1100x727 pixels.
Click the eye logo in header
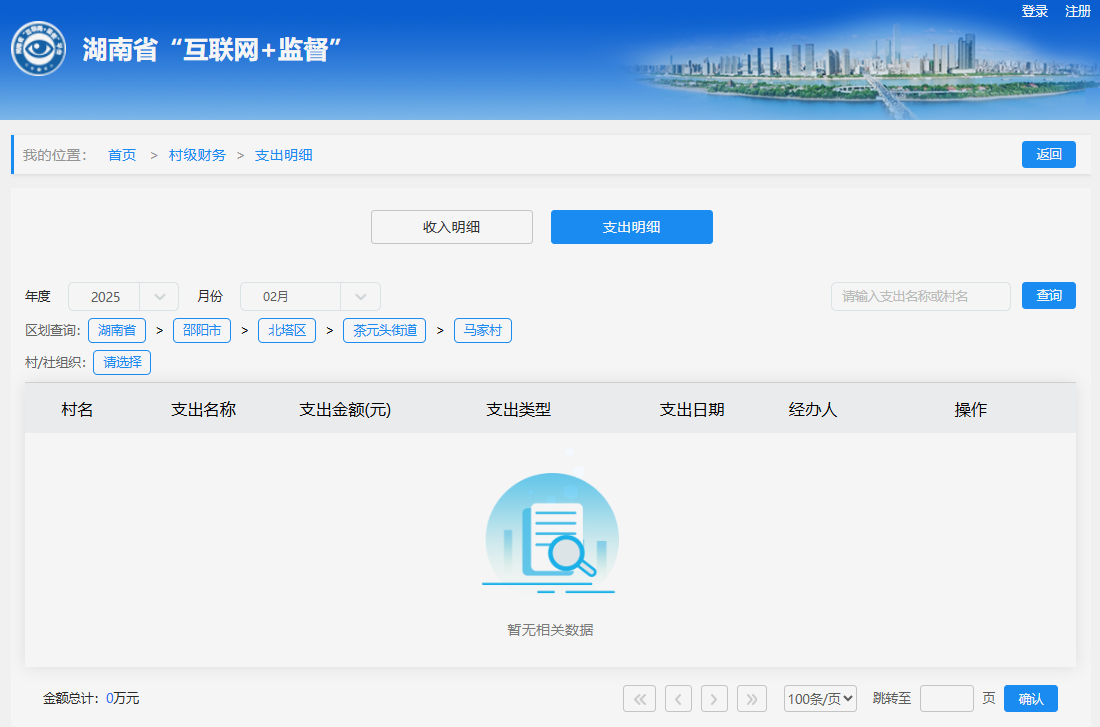coord(39,48)
